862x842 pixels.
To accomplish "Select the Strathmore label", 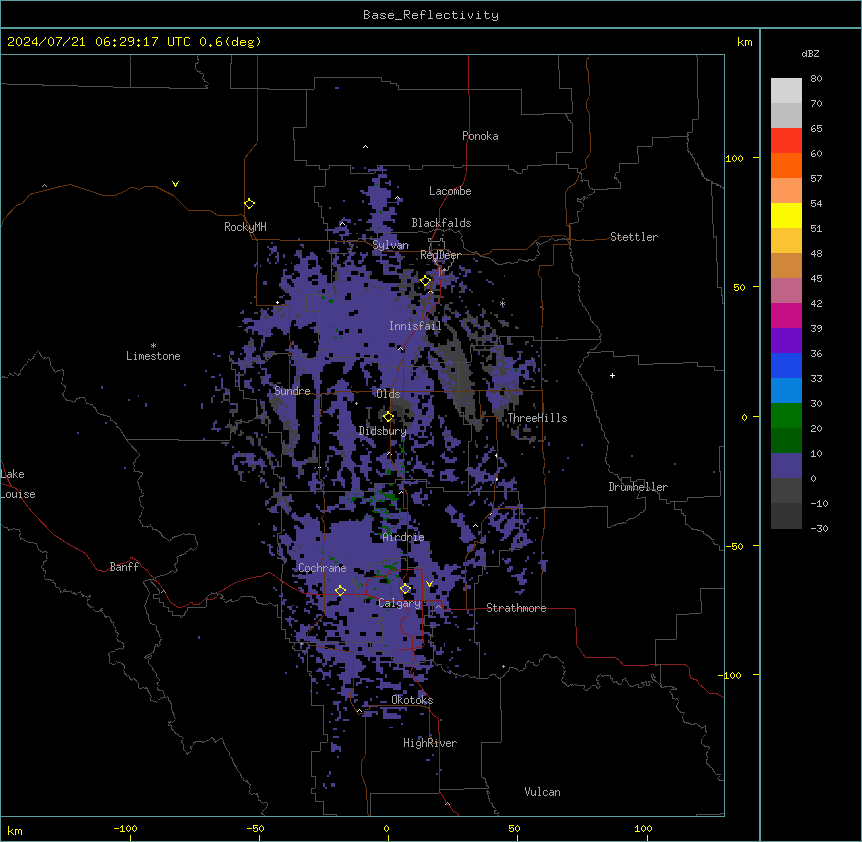I will [x=516, y=608].
